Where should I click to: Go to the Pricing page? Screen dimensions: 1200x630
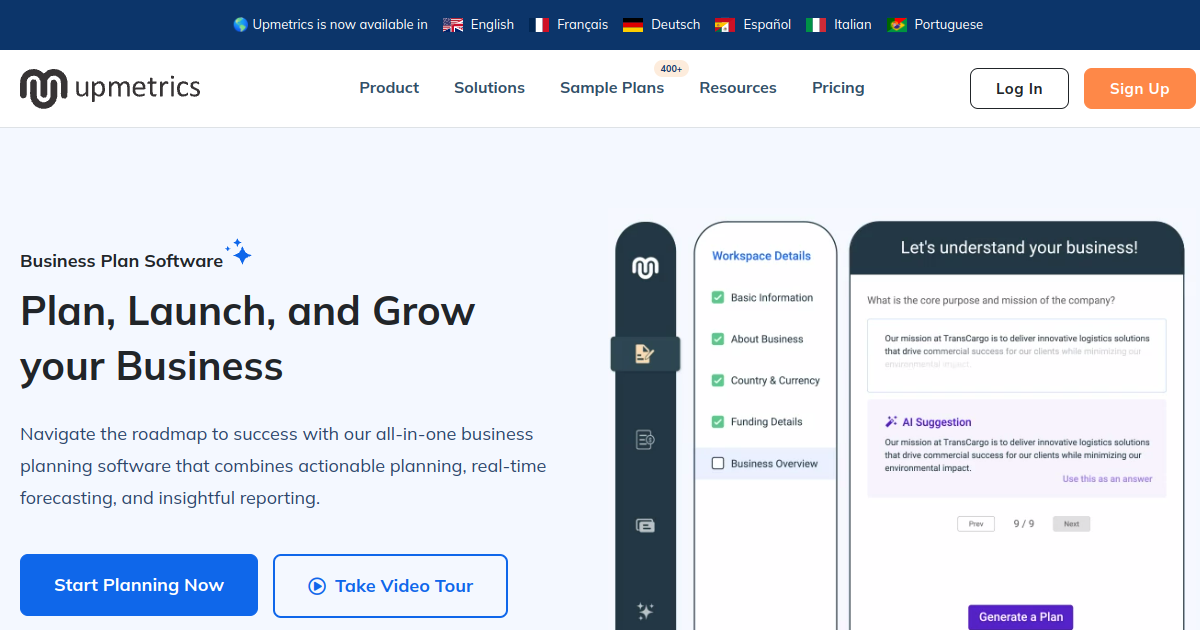838,88
